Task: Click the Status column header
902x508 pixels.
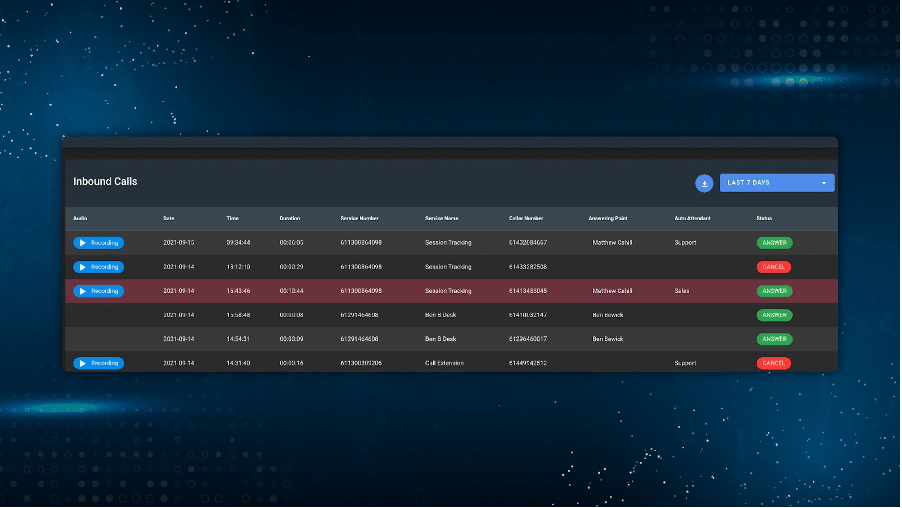Action: click(x=763, y=218)
